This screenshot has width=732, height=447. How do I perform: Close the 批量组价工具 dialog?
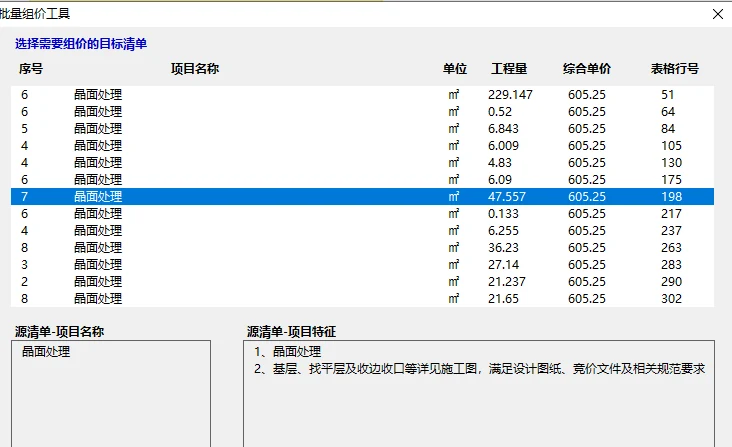tap(718, 14)
